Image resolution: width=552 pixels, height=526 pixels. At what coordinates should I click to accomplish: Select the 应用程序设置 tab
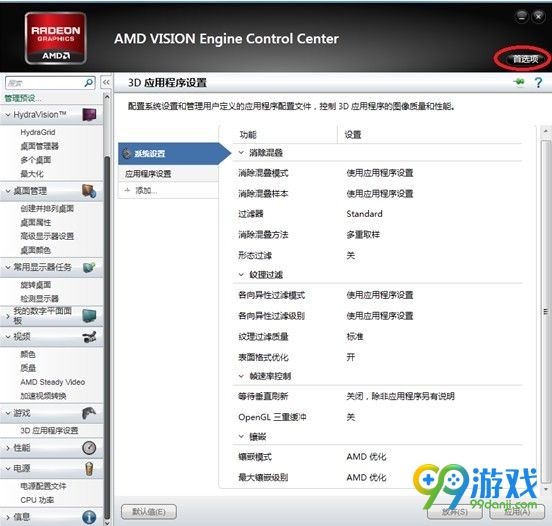pos(168,174)
